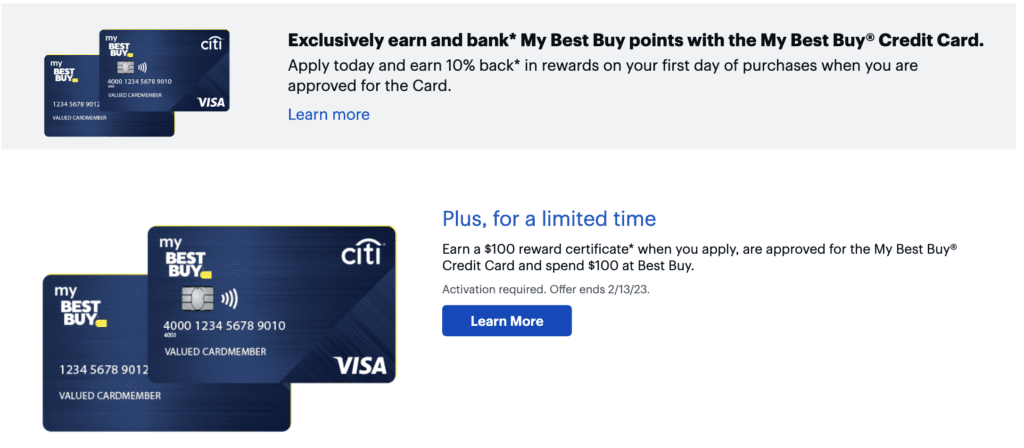
Task: Open the Learn more link in top banner
Action: pyautogui.click(x=328, y=115)
